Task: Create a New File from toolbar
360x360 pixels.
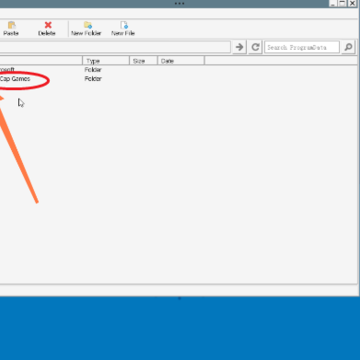Action: (x=123, y=29)
